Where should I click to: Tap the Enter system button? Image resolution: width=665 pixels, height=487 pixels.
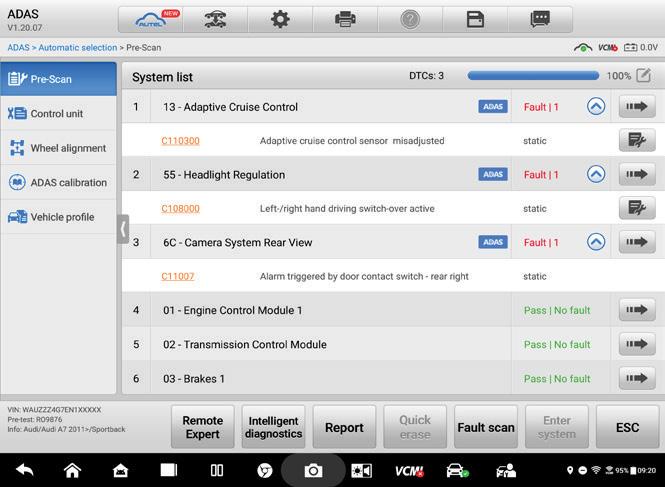tap(556, 427)
